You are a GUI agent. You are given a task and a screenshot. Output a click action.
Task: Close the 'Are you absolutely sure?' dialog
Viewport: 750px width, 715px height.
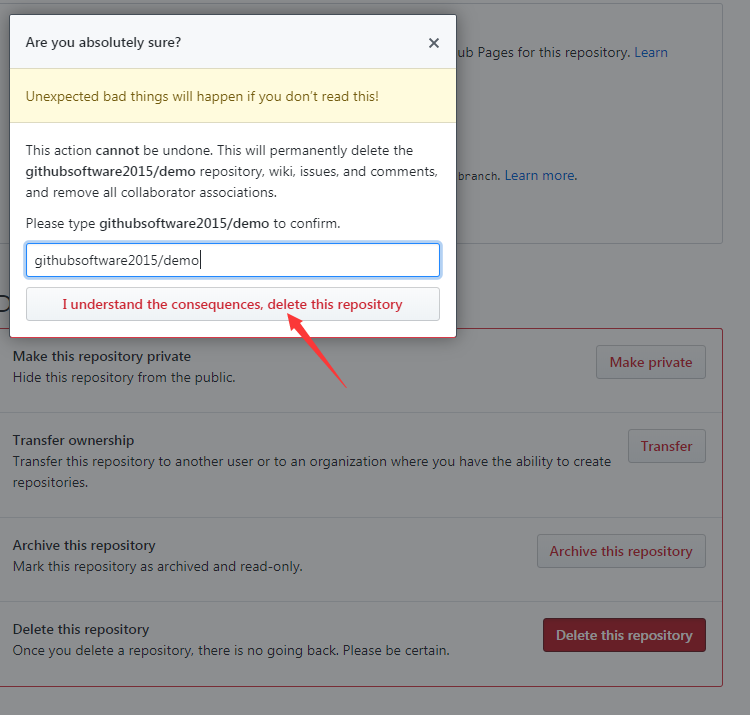433,43
